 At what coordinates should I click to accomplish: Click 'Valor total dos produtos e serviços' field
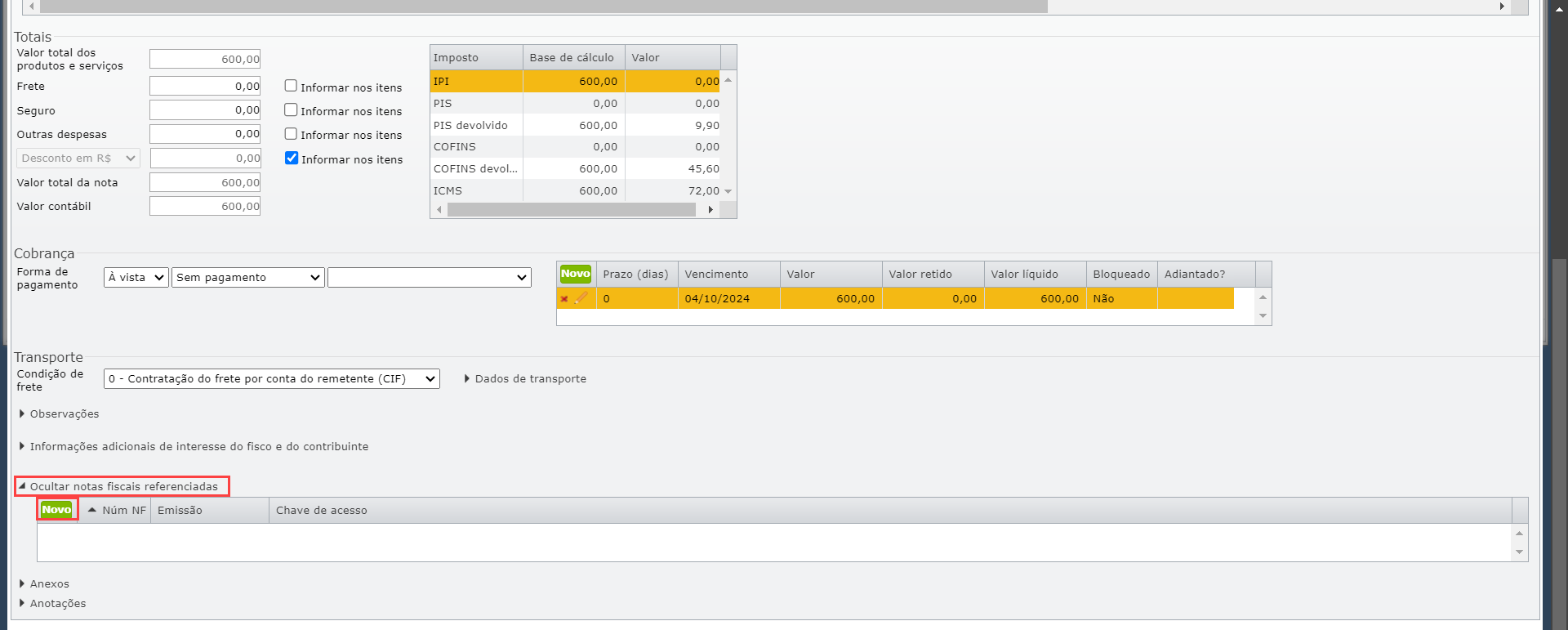[x=205, y=59]
